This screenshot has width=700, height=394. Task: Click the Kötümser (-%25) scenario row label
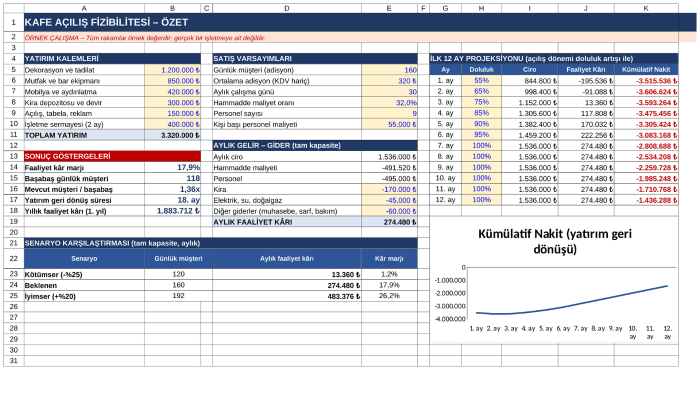[84, 274]
